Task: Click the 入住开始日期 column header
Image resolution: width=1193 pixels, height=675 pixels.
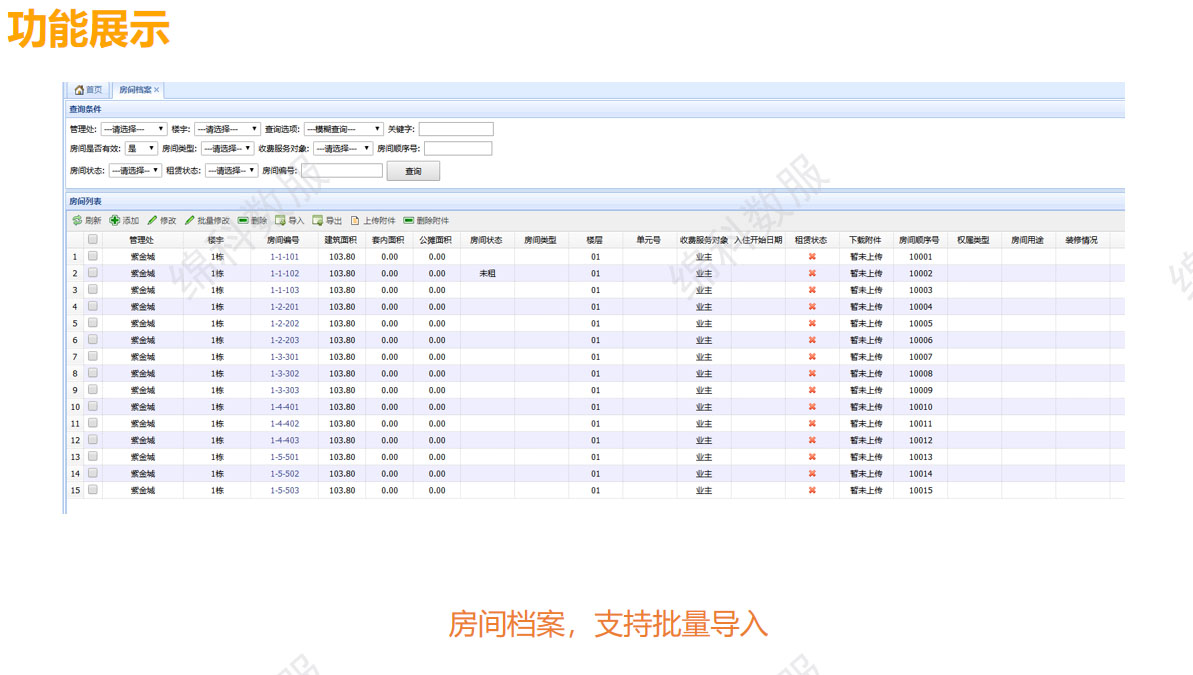Action: 758,240
